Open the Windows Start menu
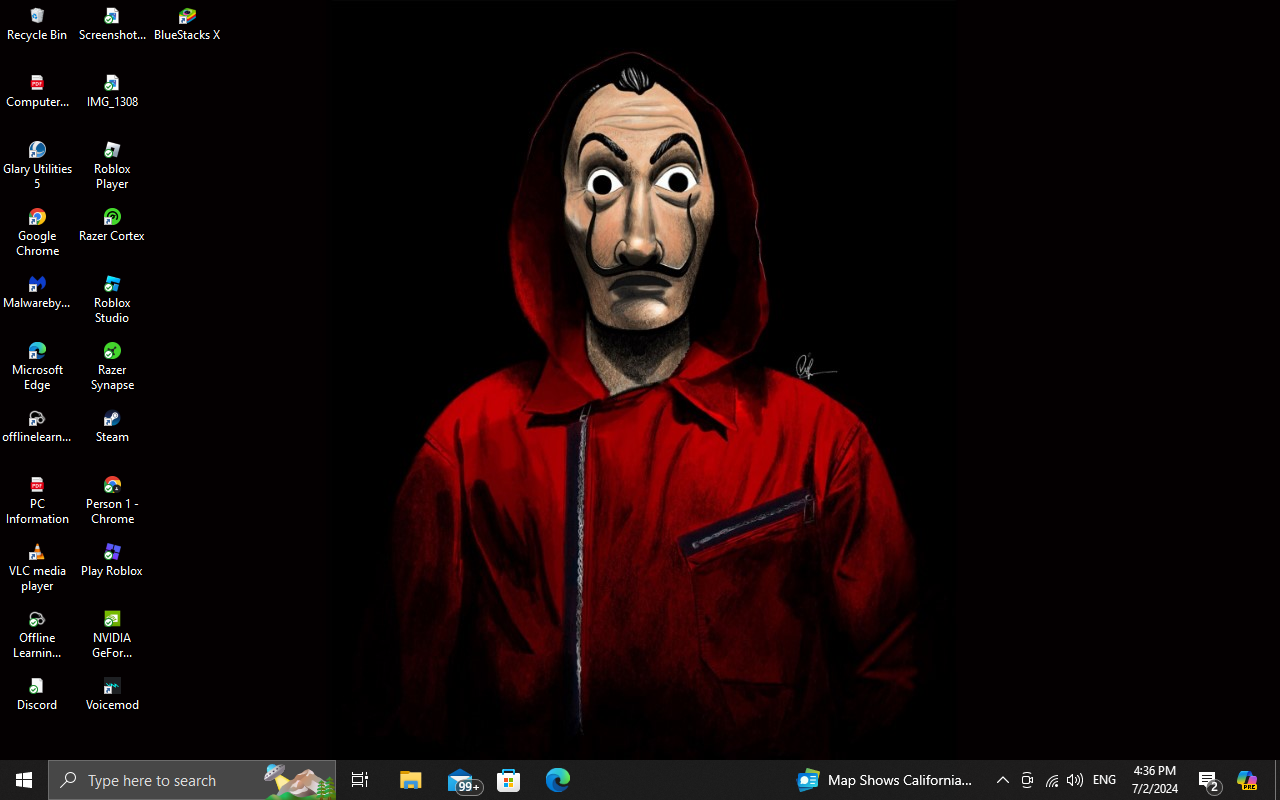 [24, 780]
